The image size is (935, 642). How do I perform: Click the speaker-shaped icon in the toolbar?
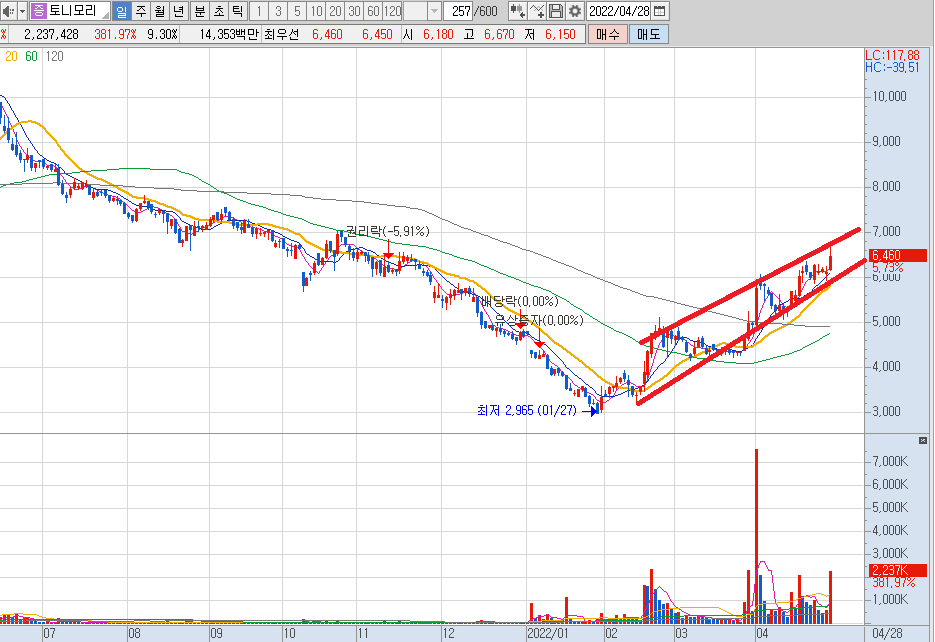point(8,11)
